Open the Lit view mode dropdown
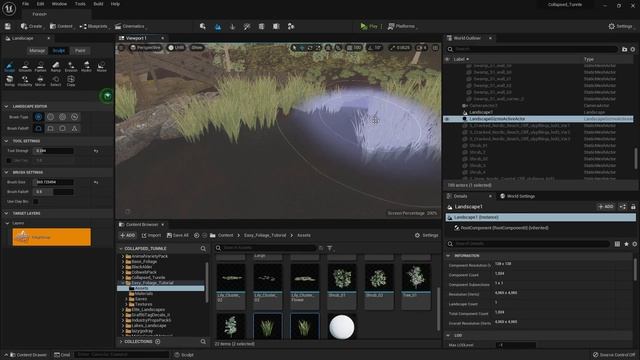 (x=176, y=48)
